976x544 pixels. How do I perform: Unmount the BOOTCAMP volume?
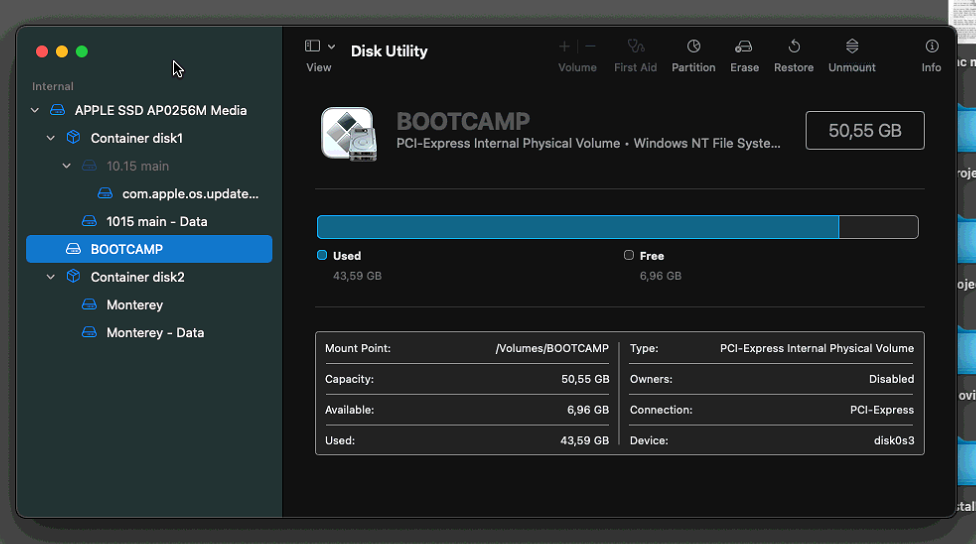click(x=852, y=47)
